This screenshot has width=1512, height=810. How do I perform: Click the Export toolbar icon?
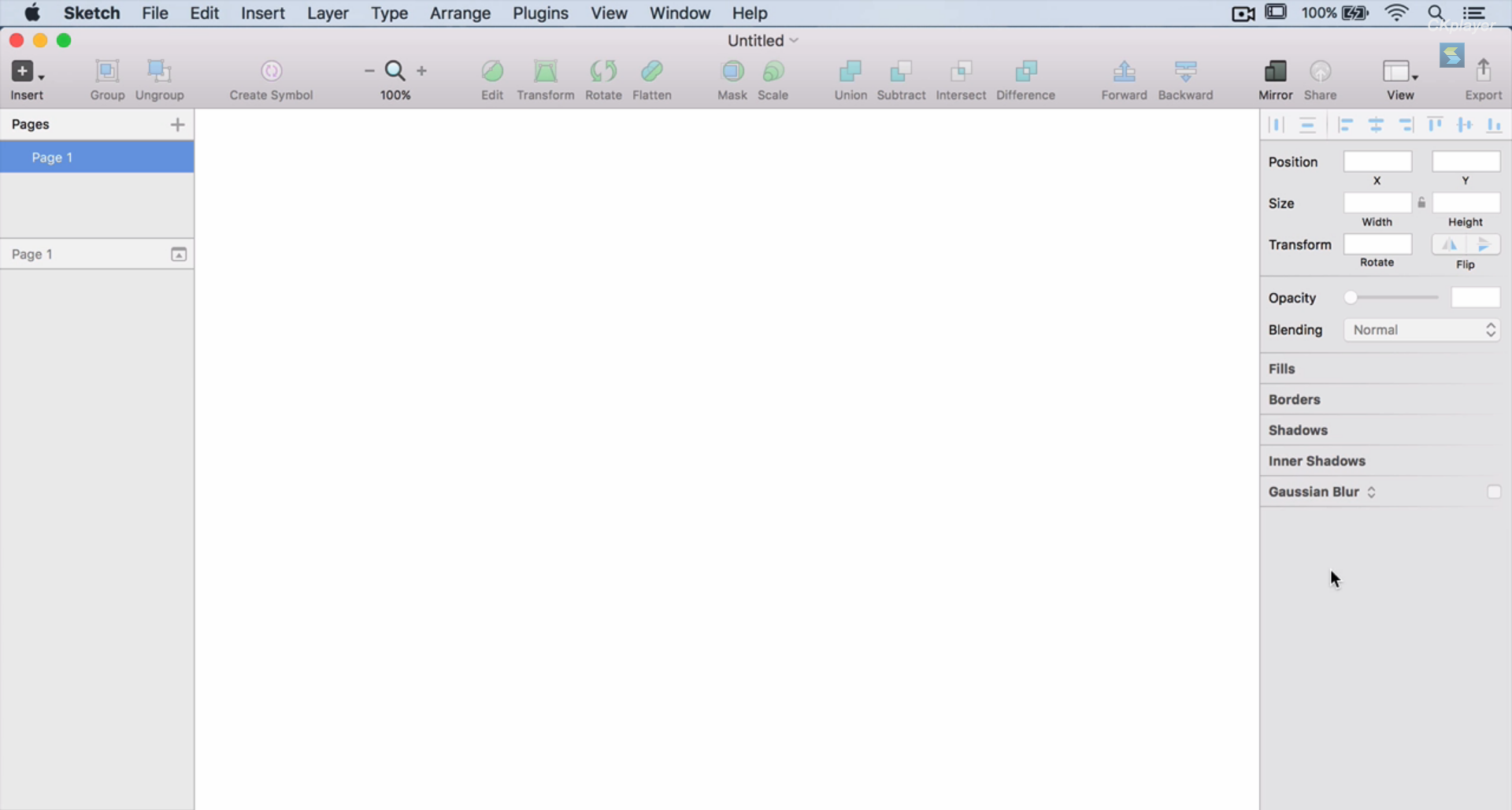click(x=1484, y=71)
